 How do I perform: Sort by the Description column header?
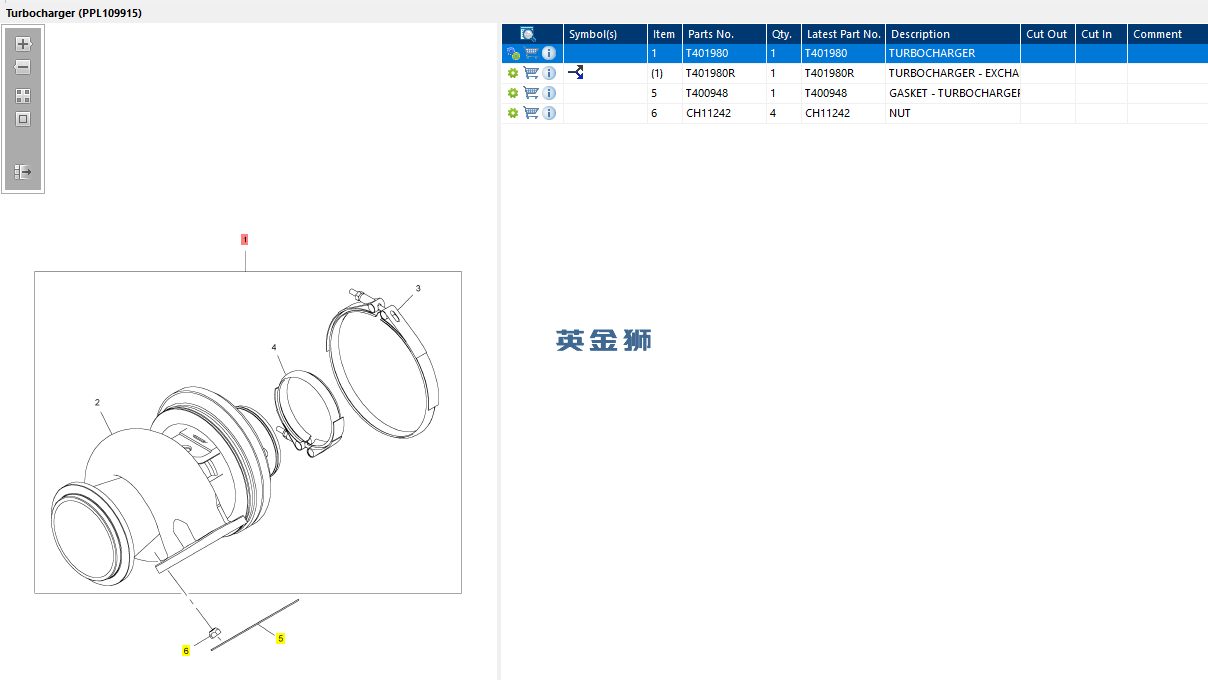pyautogui.click(x=953, y=34)
